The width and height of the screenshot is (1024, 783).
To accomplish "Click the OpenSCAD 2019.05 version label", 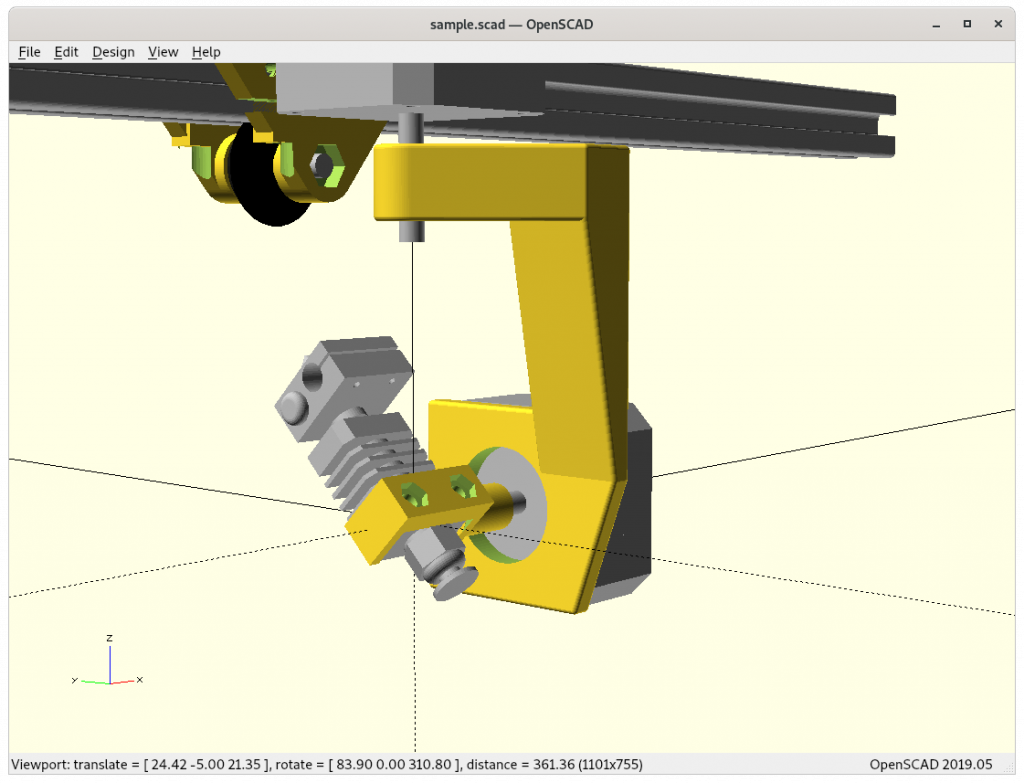I will point(931,765).
